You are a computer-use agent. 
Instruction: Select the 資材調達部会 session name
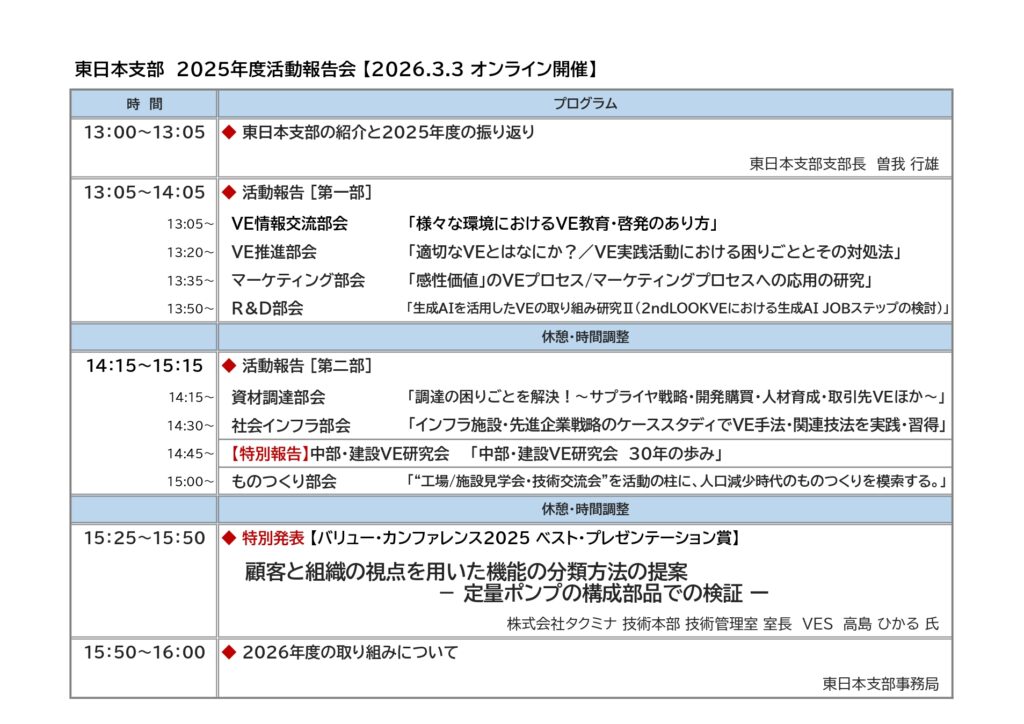pyautogui.click(x=278, y=397)
